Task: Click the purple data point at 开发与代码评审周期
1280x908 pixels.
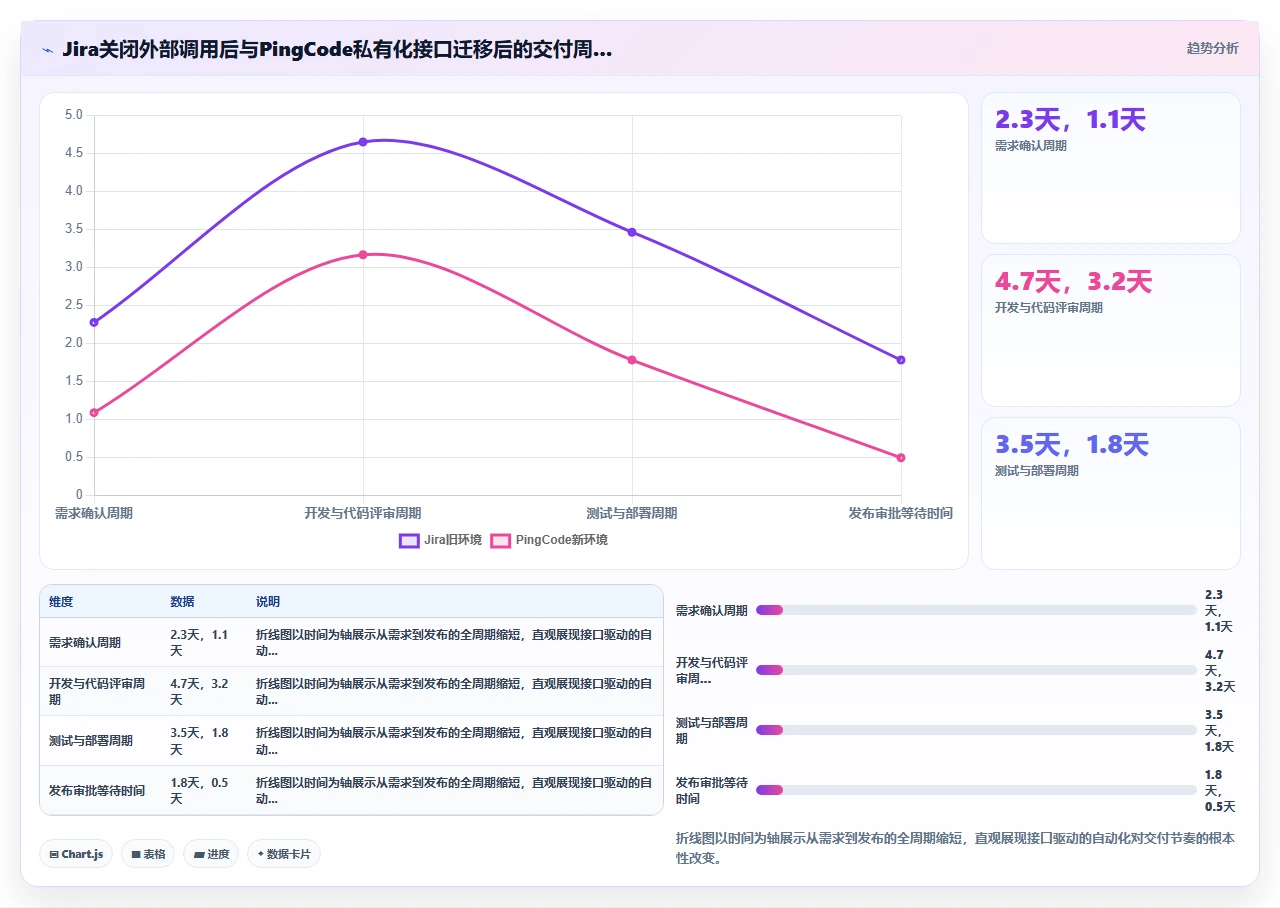Action: pos(363,142)
